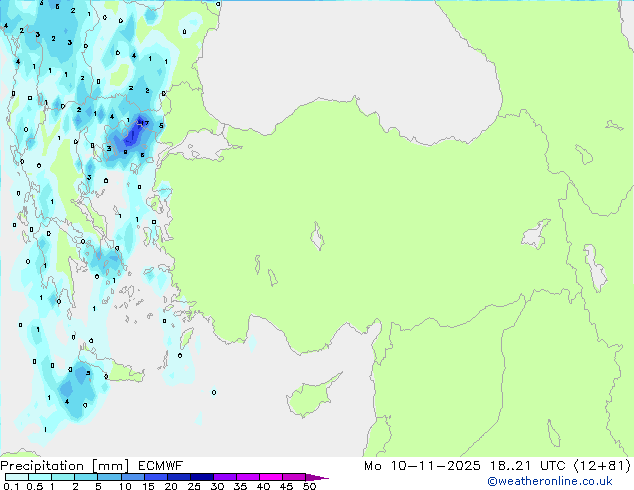Click the legend label '10'
The image size is (634, 490).
pos(125,486)
